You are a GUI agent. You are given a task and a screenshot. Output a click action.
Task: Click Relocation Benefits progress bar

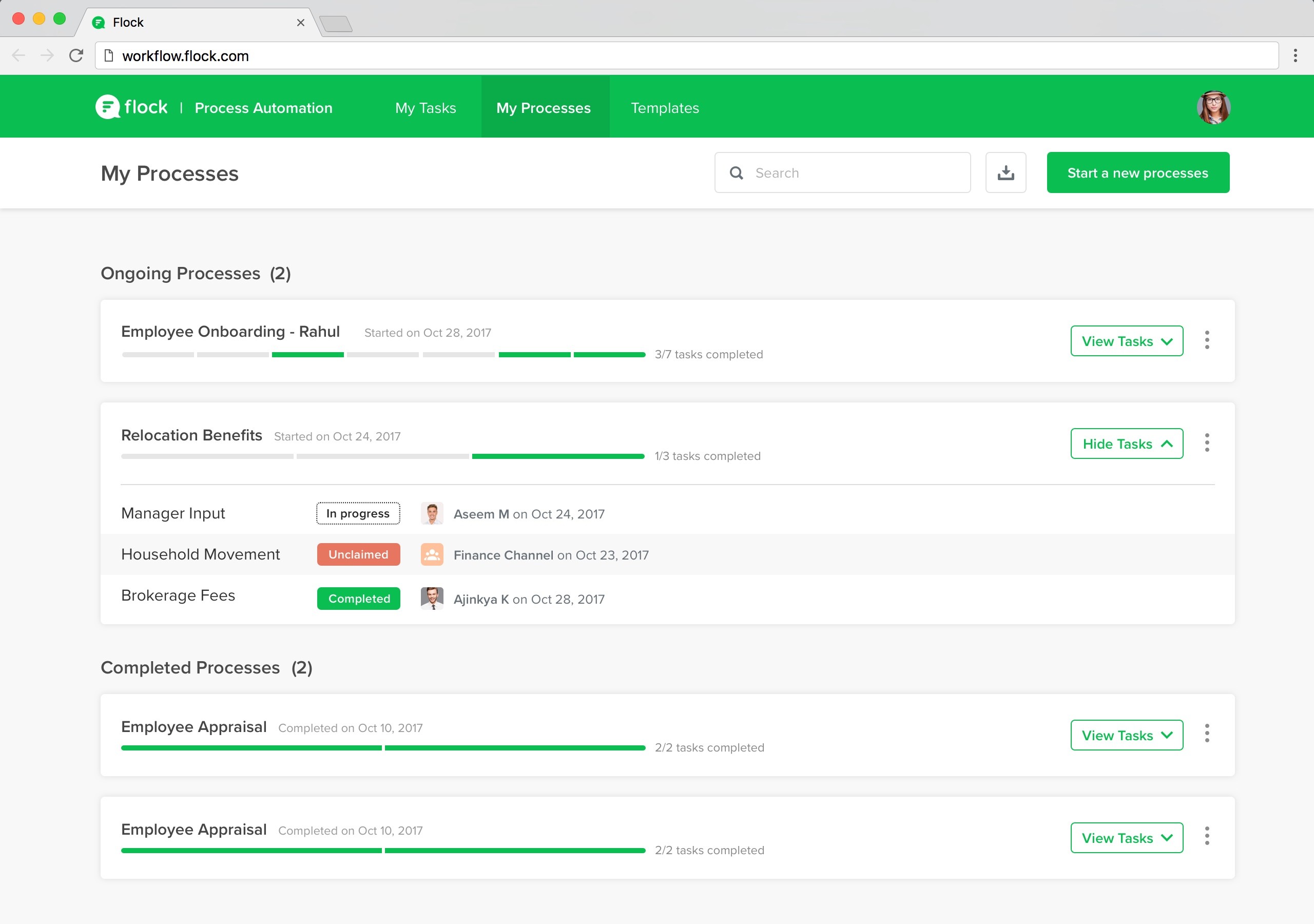click(x=383, y=456)
